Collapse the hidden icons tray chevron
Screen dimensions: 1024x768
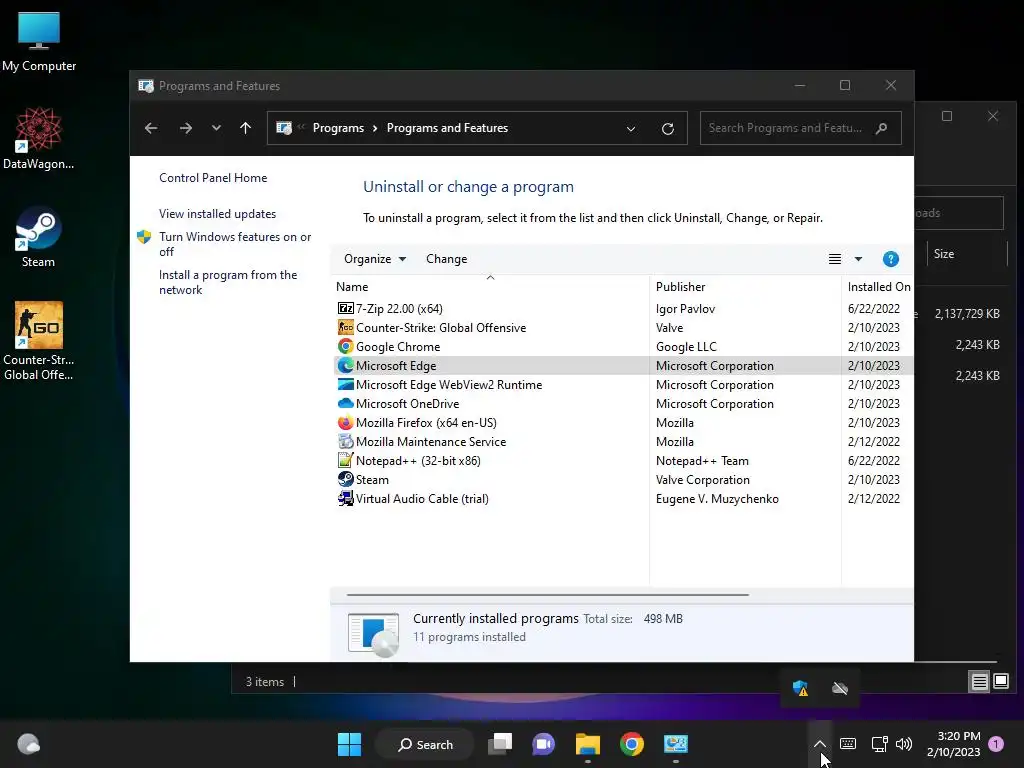(820, 744)
